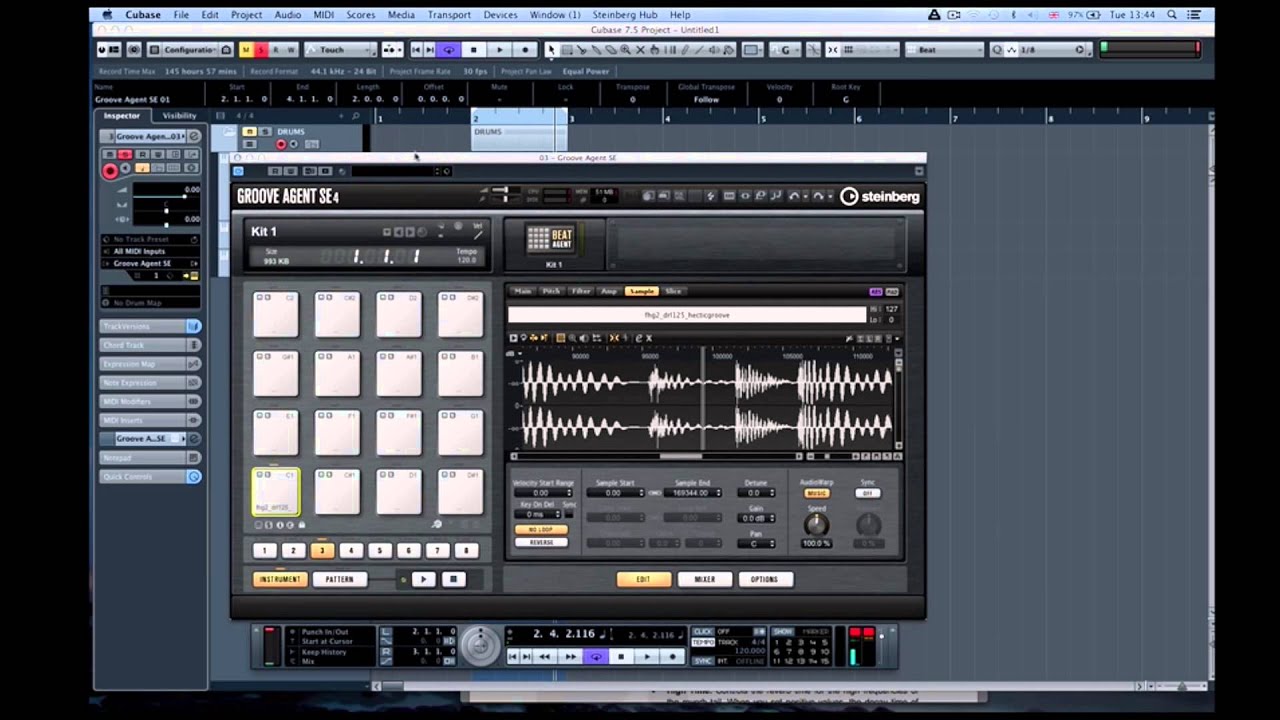Click the sample editor play sample icon
Image resolution: width=1280 pixels, height=720 pixels.
click(x=514, y=338)
